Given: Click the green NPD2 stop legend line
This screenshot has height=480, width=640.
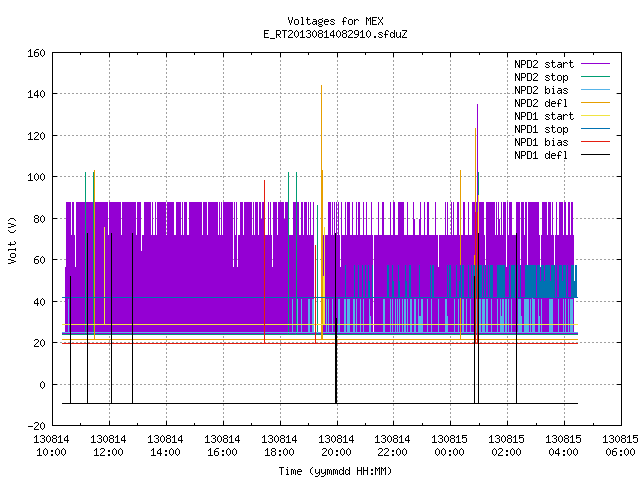Looking at the screenshot, I should [595, 77].
